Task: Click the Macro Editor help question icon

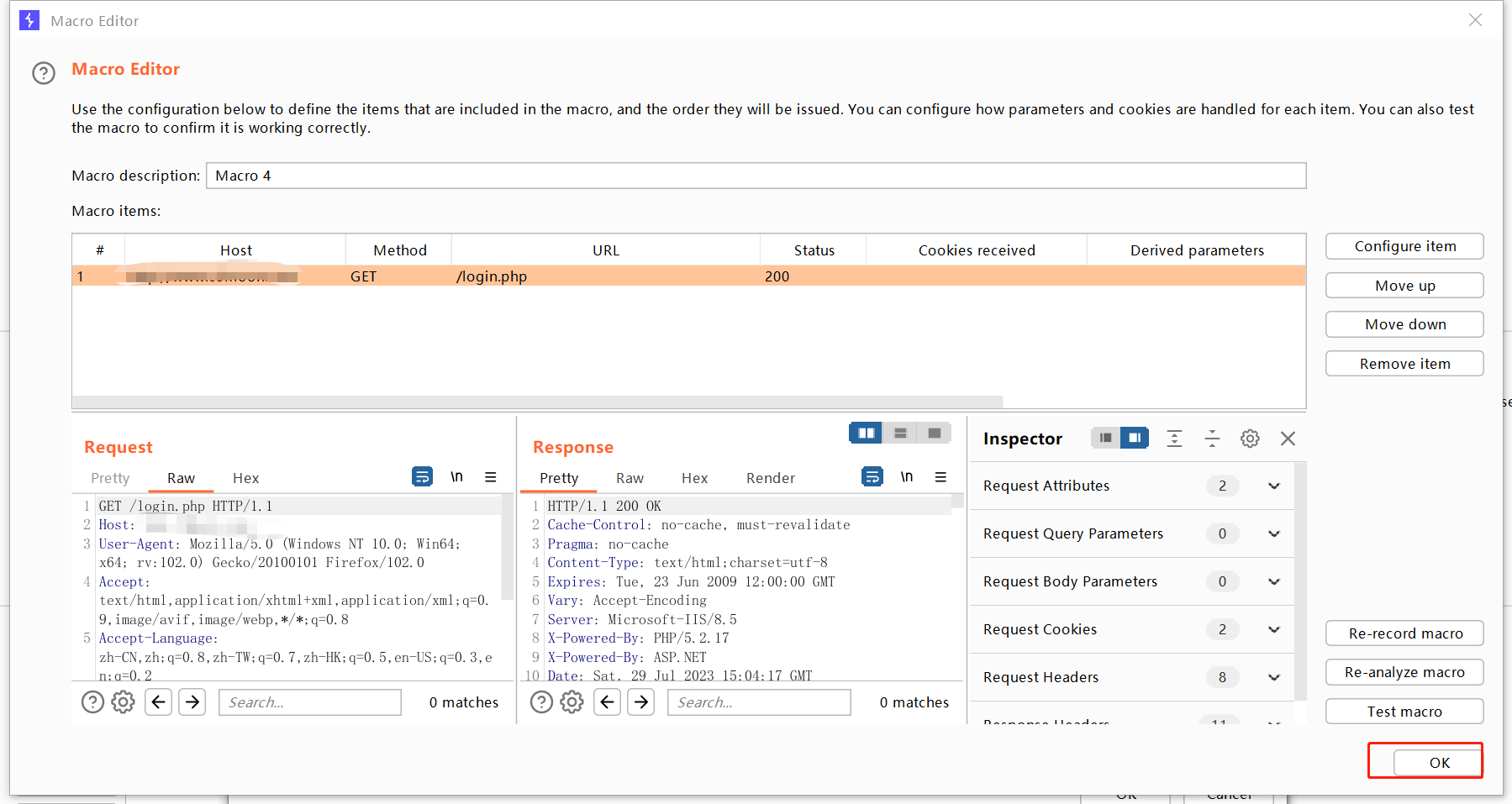Action: tap(44, 73)
